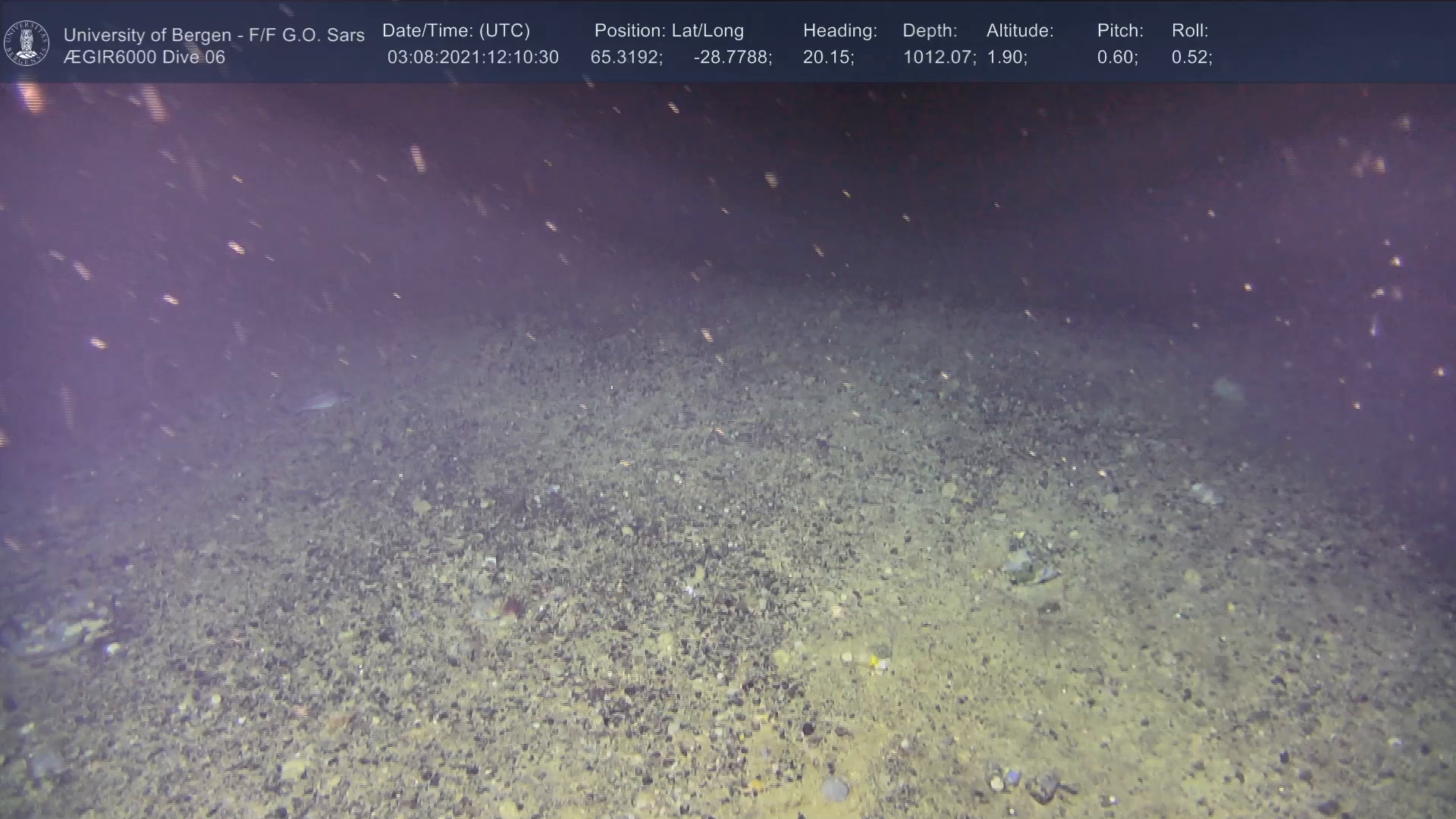Select the heading value 20.15
Screen dimensions: 1456x819
827,58
